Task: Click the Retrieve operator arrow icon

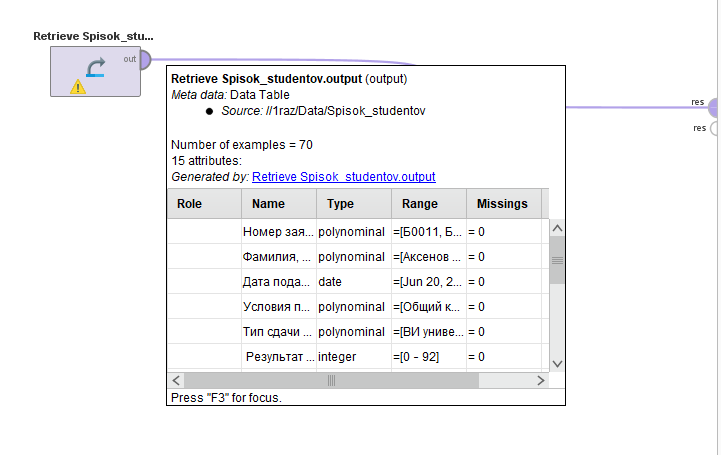Action: pos(96,68)
